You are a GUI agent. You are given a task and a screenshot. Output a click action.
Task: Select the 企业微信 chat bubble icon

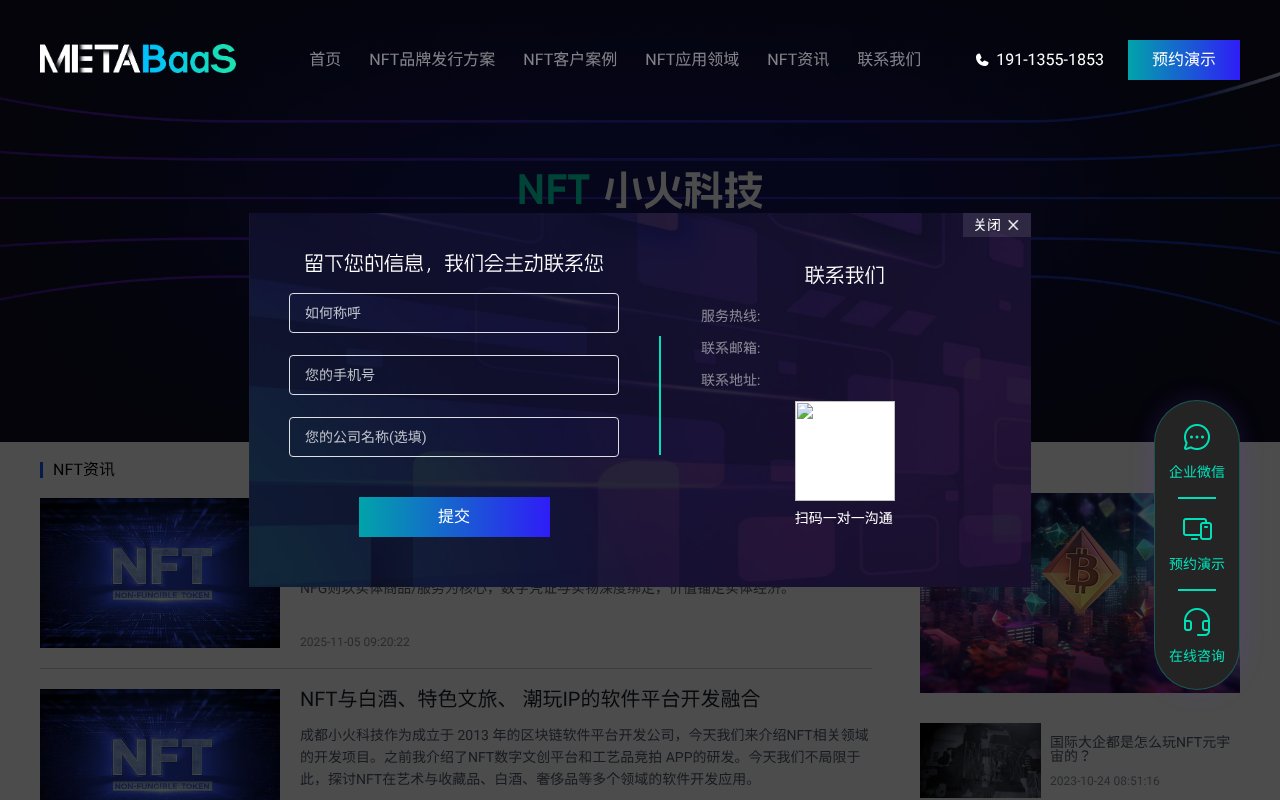tap(1197, 437)
